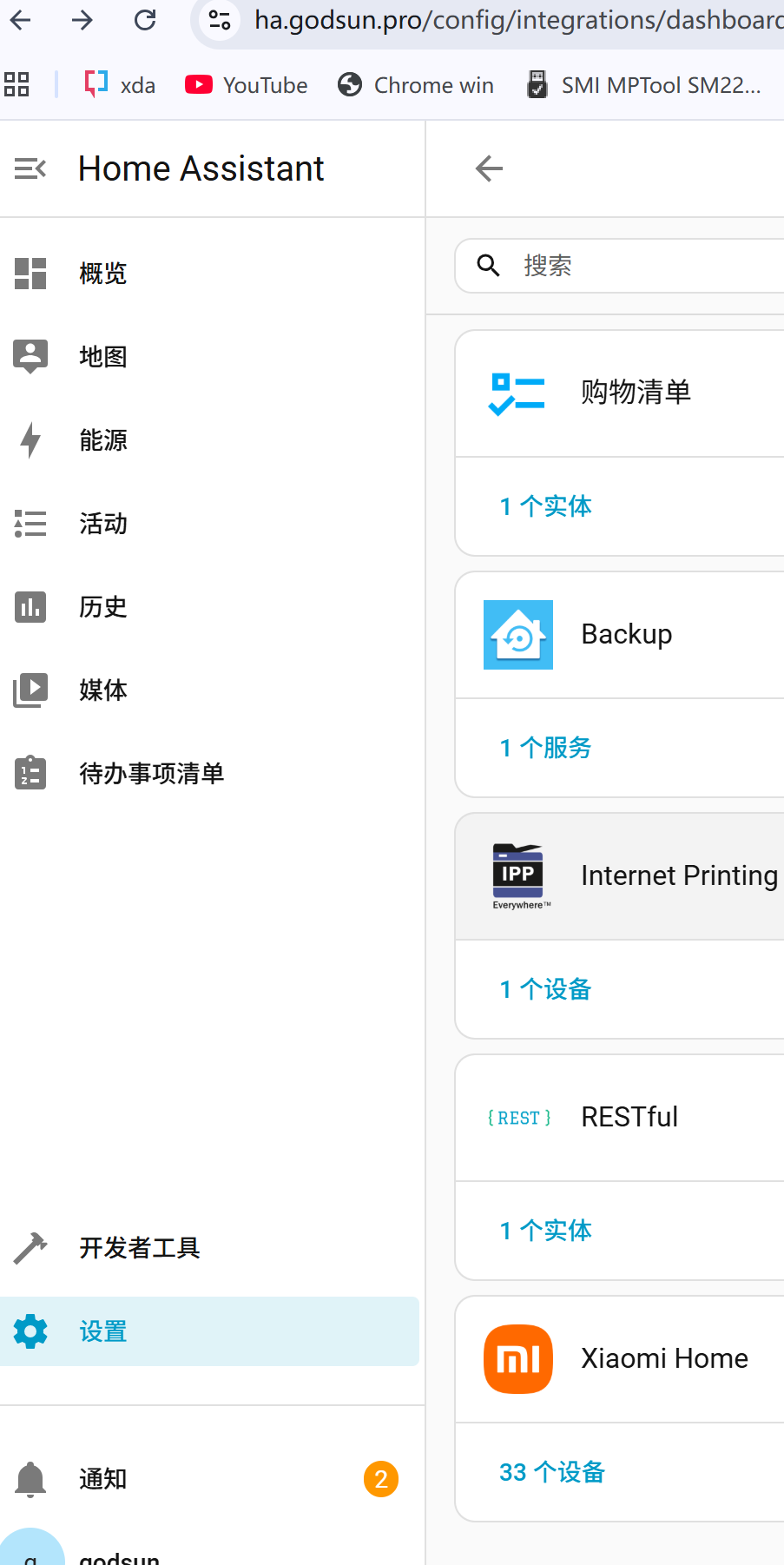Viewport: 784px width, 1565px height.
Task: Open the 能源 energy panel
Action: pyautogui.click(x=102, y=440)
